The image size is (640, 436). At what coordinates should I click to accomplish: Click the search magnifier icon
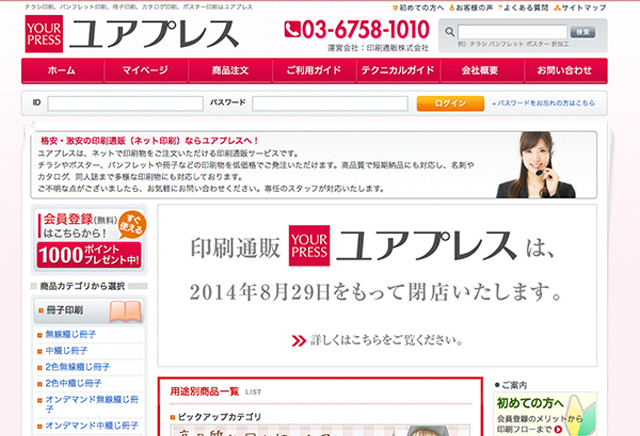tap(449, 32)
